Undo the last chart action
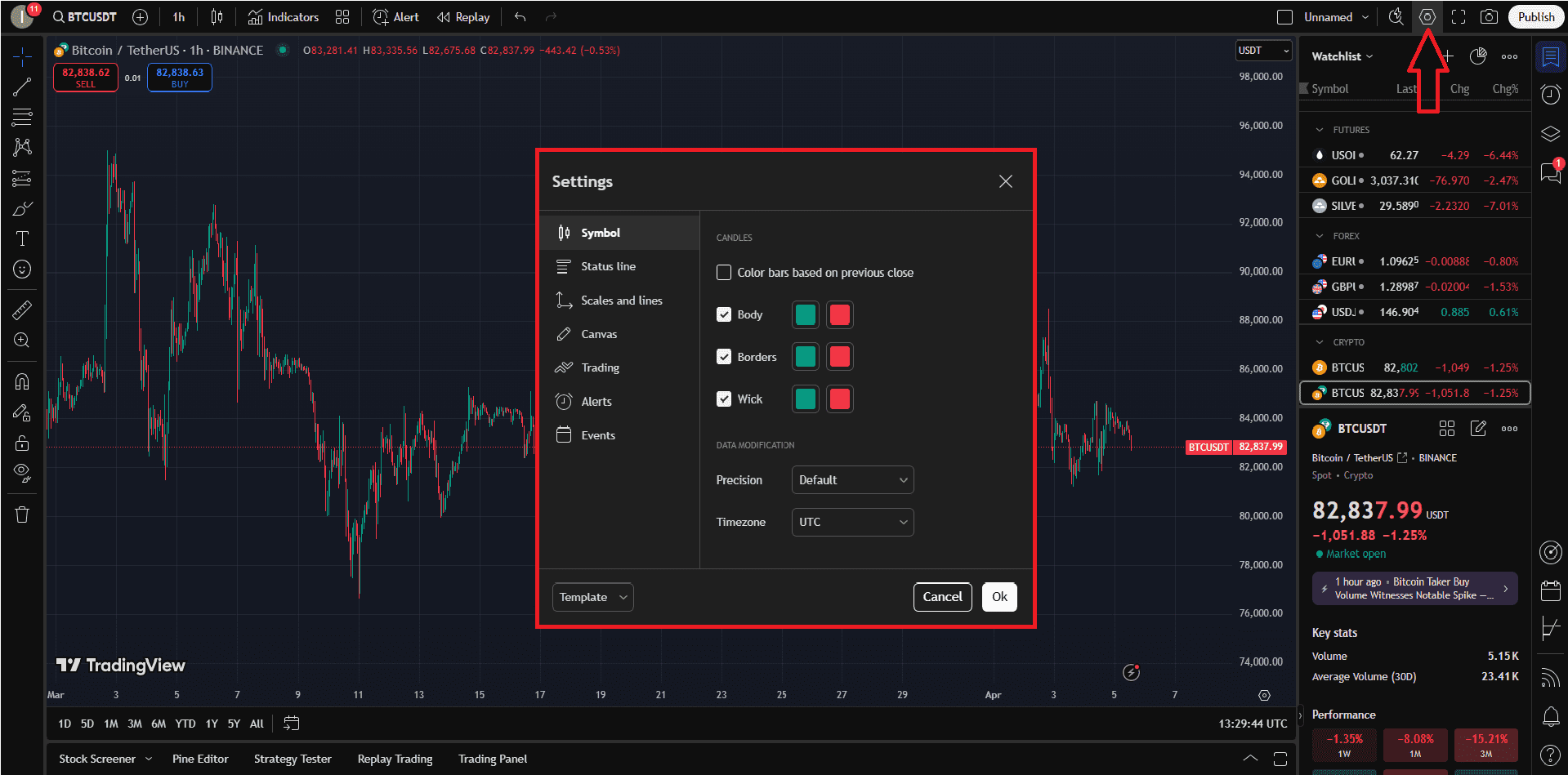Screen dimensions: 1568x775 tap(520, 17)
